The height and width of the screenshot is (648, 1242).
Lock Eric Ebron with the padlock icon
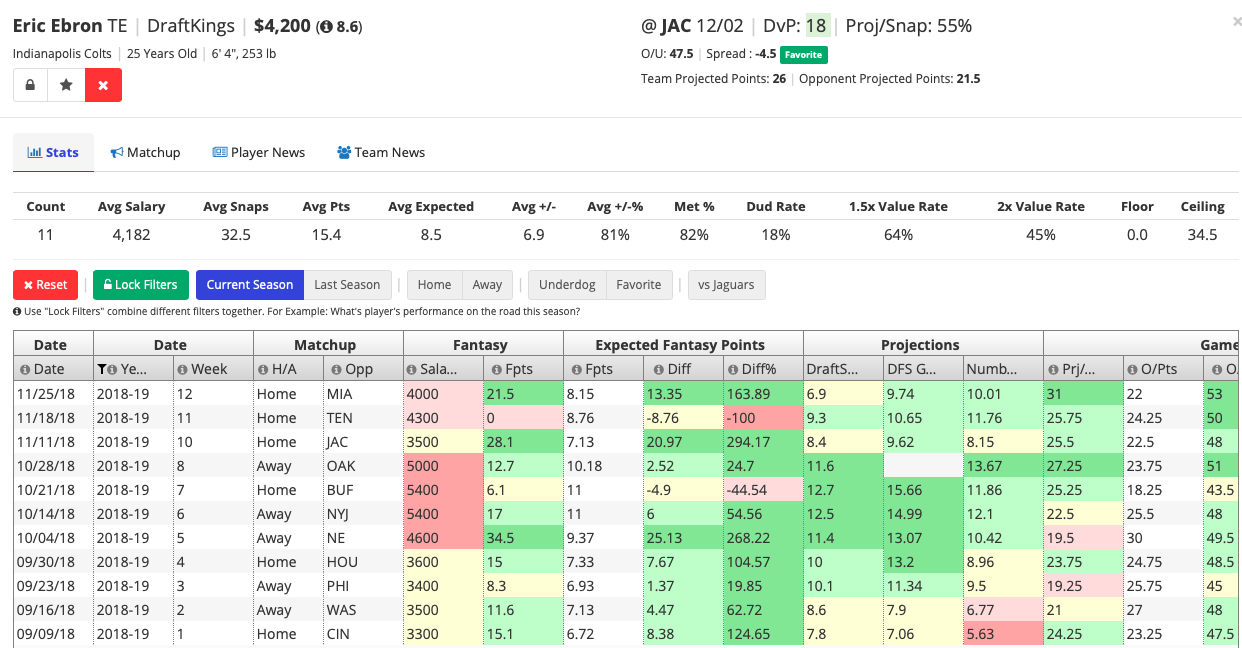click(31, 85)
